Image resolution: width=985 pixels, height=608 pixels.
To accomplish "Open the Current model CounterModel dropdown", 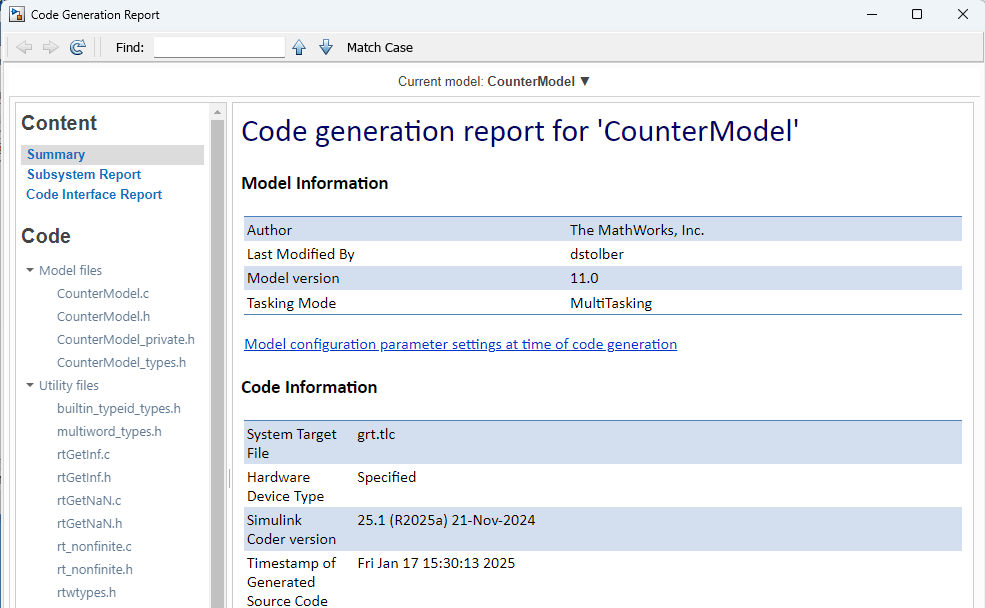I will [585, 81].
